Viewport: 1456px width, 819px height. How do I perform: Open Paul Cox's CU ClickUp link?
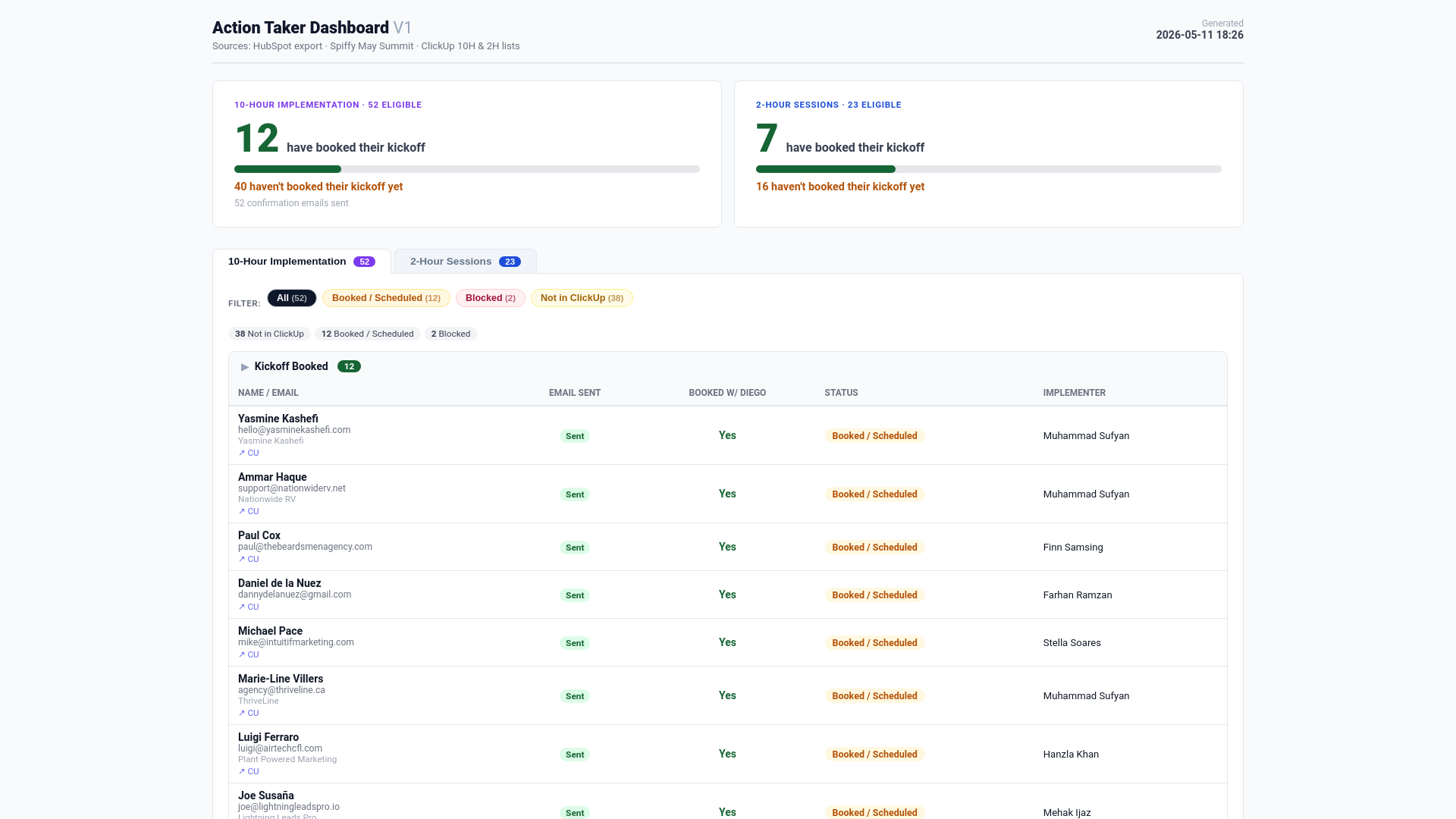point(249,559)
